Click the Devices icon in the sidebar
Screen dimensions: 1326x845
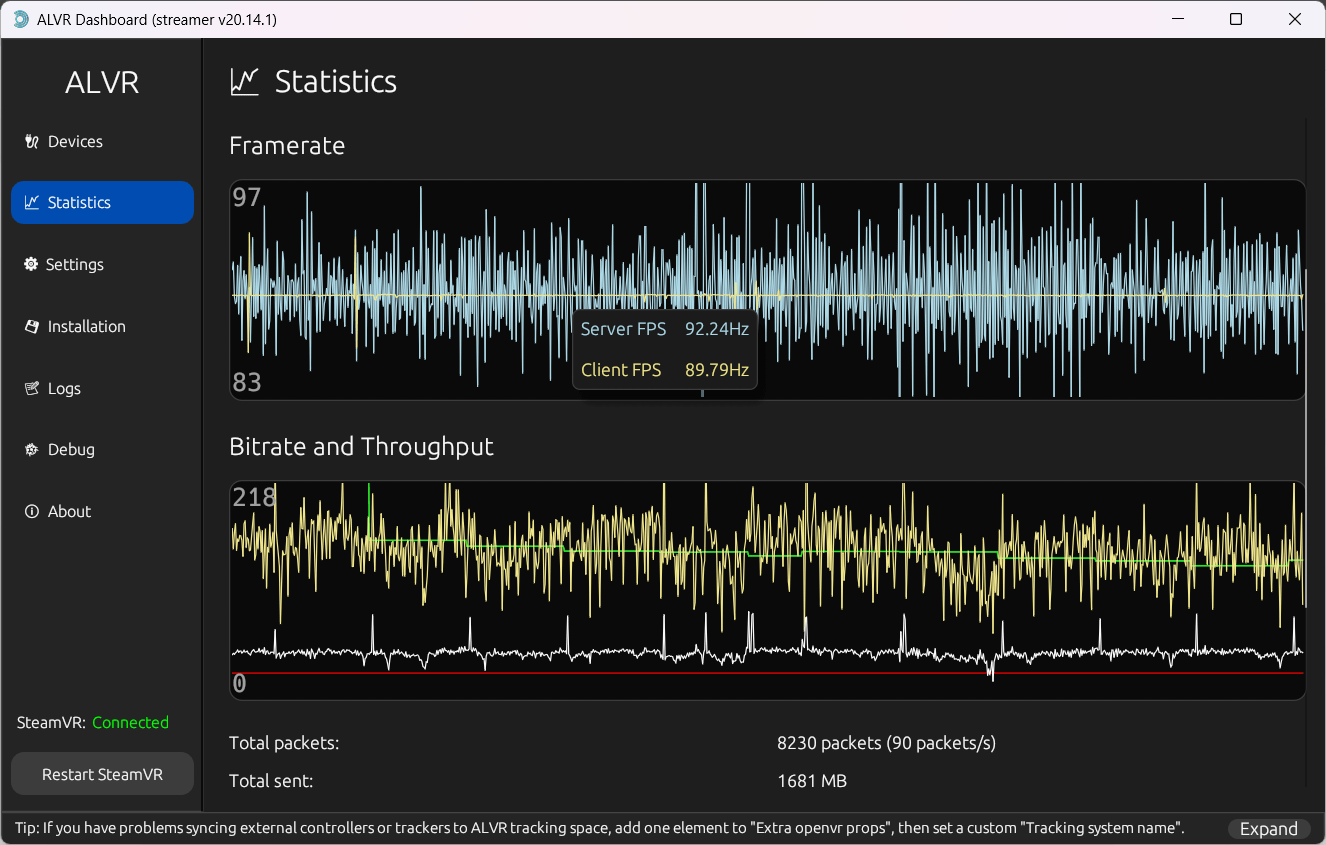pyautogui.click(x=32, y=142)
